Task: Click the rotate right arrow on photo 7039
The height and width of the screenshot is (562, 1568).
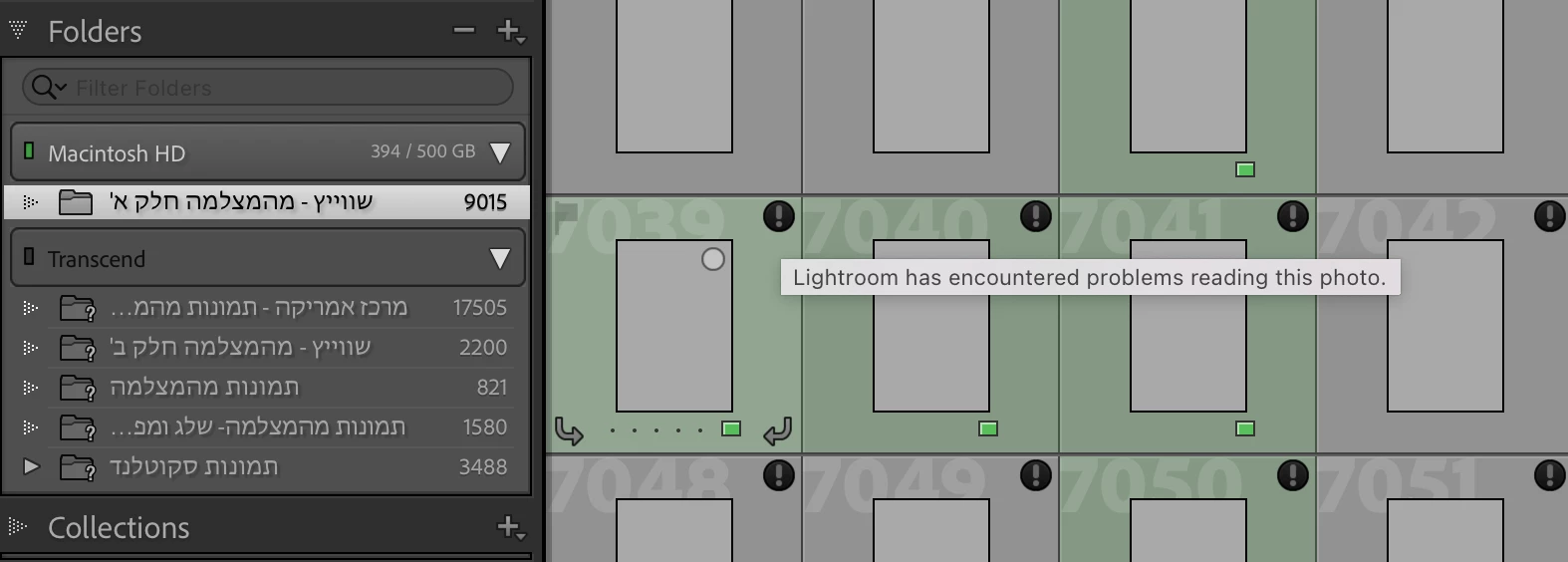Action: pos(777,430)
